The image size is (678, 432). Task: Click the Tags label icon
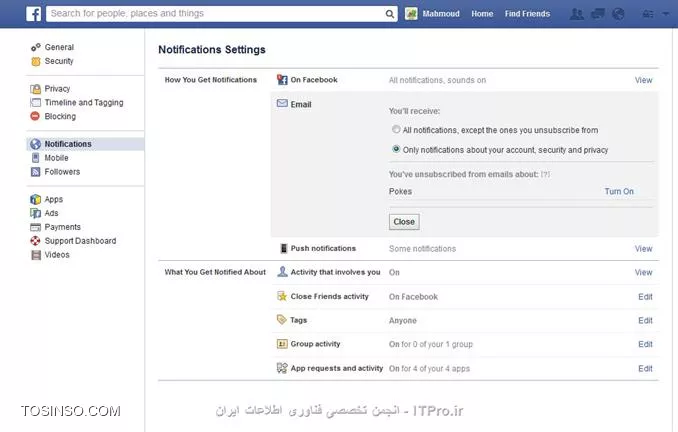tap(282, 320)
